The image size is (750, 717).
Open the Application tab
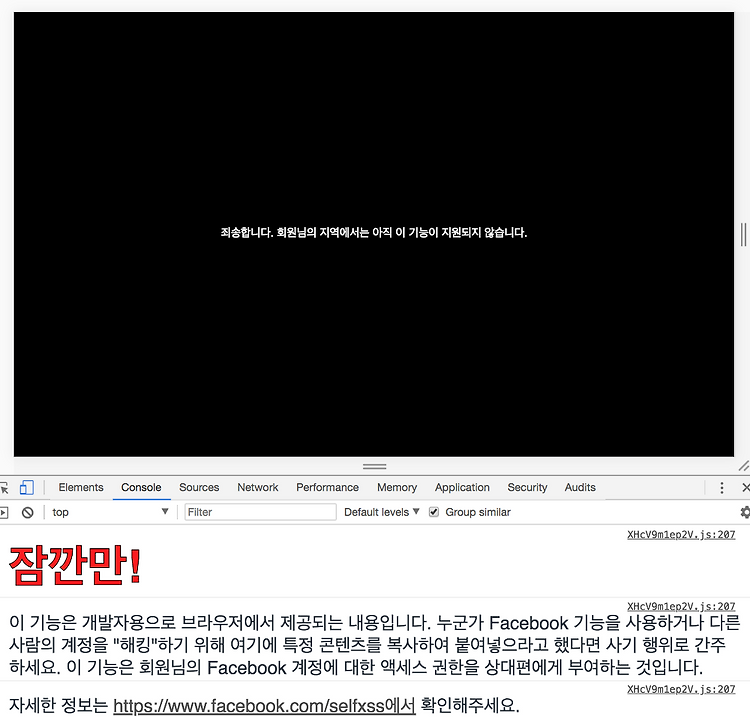pyautogui.click(x=462, y=487)
